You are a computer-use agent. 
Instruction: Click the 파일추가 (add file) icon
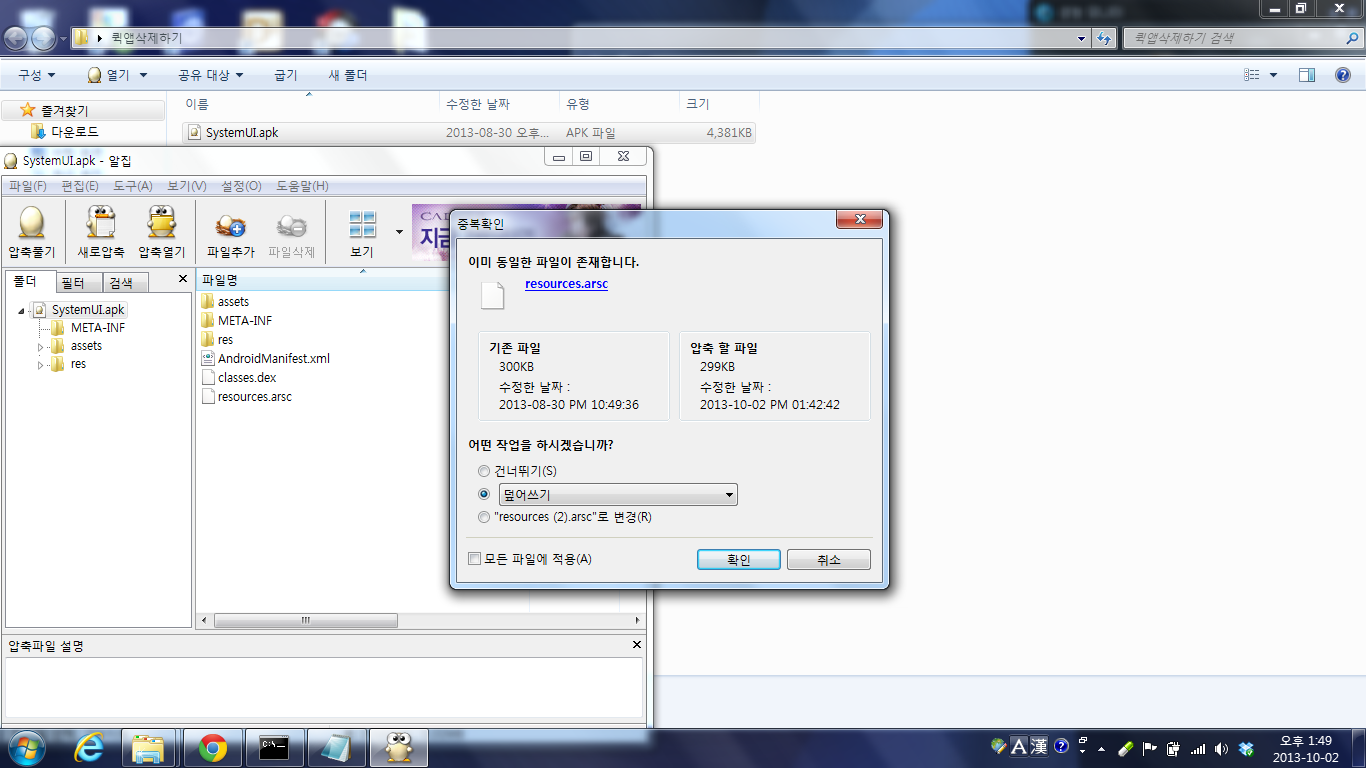pyautogui.click(x=231, y=223)
